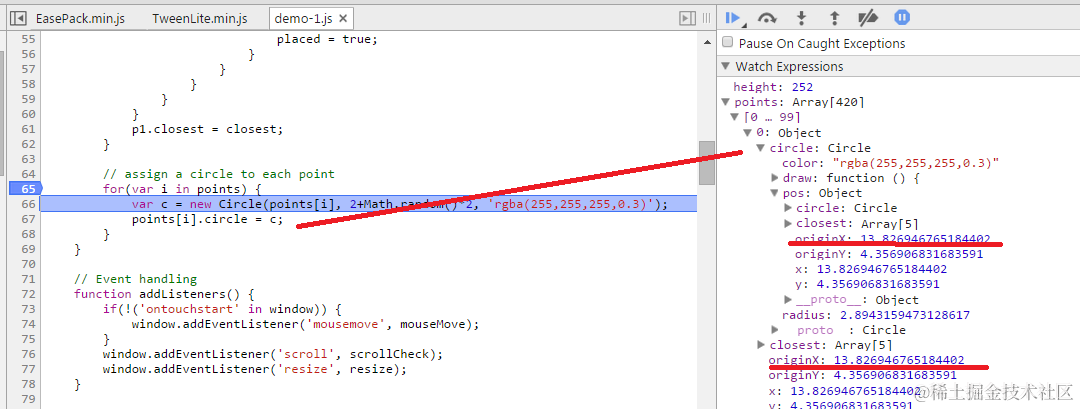Switch to the TweenLite.min.js tab
This screenshot has height=409, width=1080.
(200, 19)
